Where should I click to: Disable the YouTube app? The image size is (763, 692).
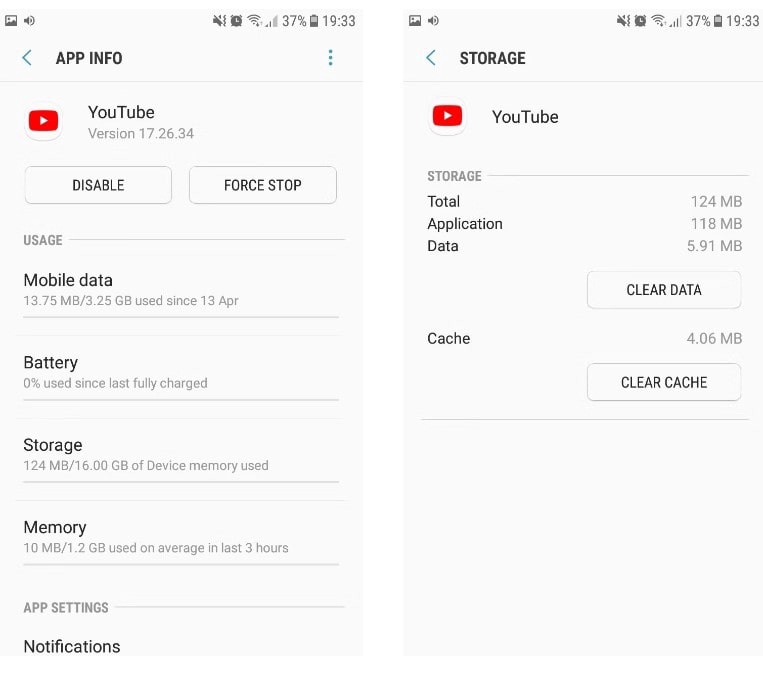98,185
